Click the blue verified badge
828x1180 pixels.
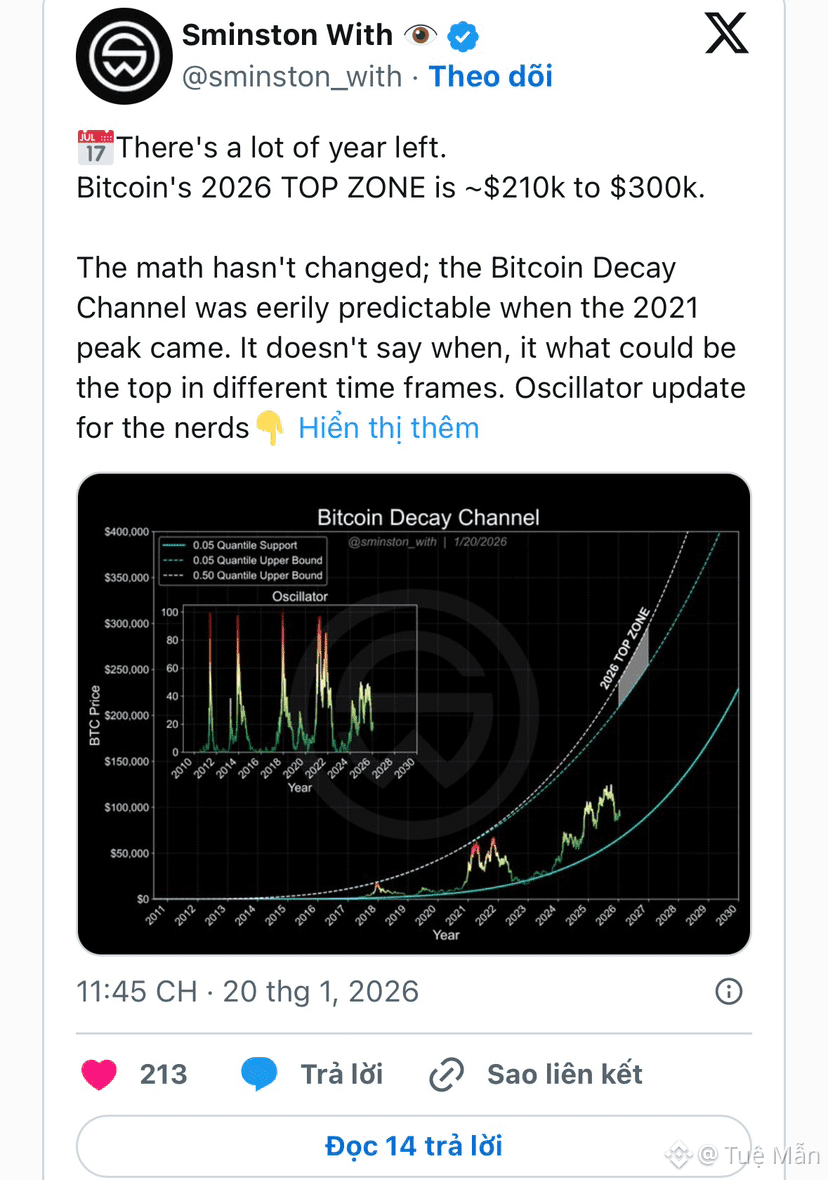click(462, 37)
